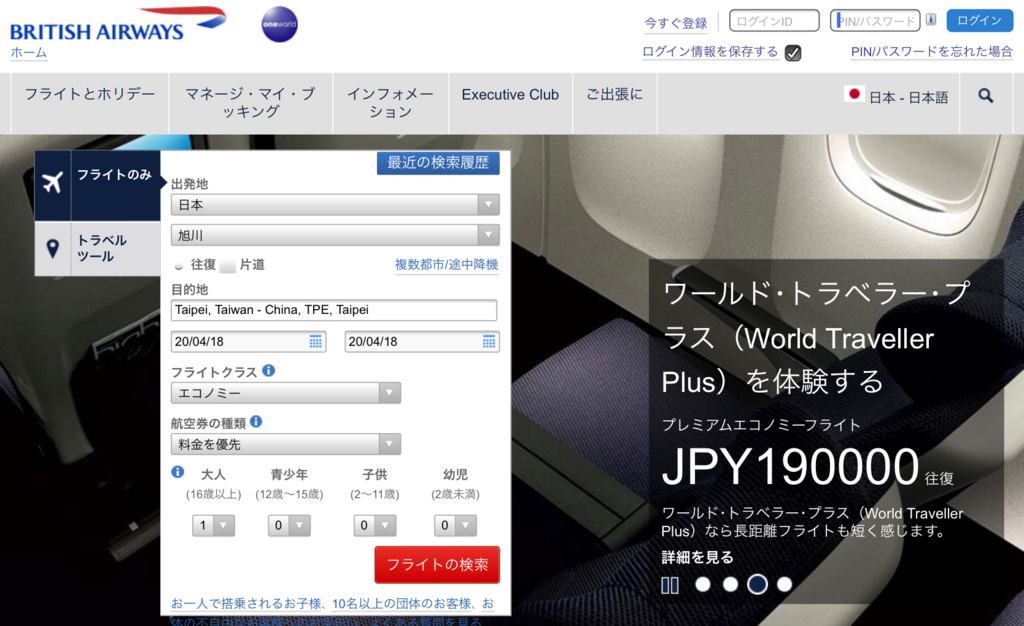This screenshot has width=1024, height=626.
Task: Click the blue ログイン button
Action: [980, 20]
